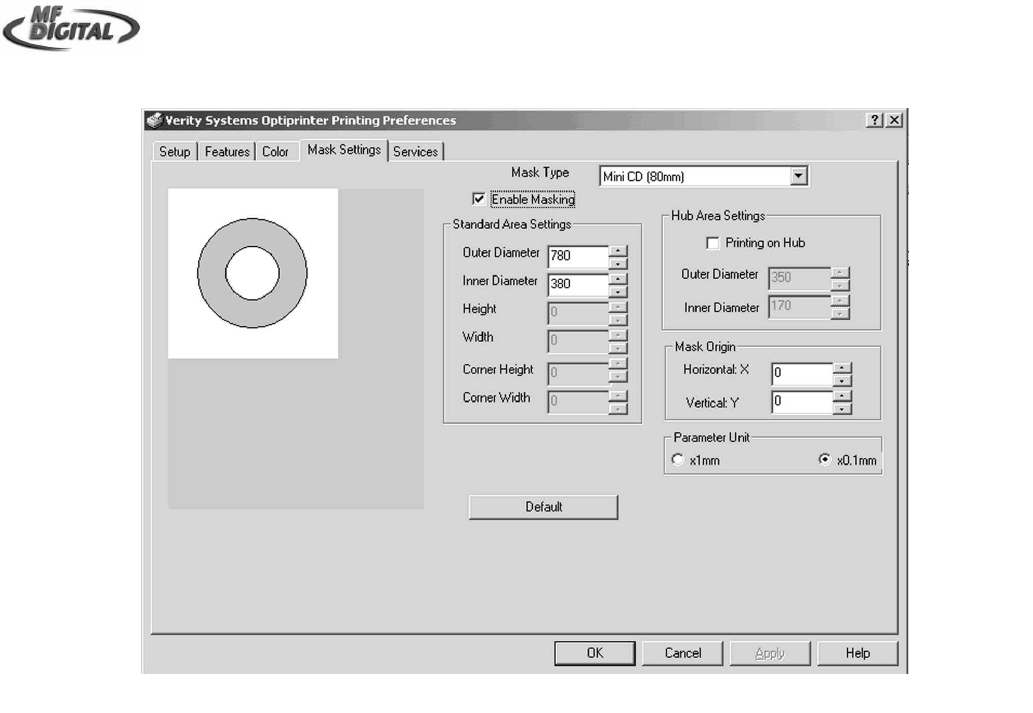Click the Outer Diameter input field

pos(578,256)
